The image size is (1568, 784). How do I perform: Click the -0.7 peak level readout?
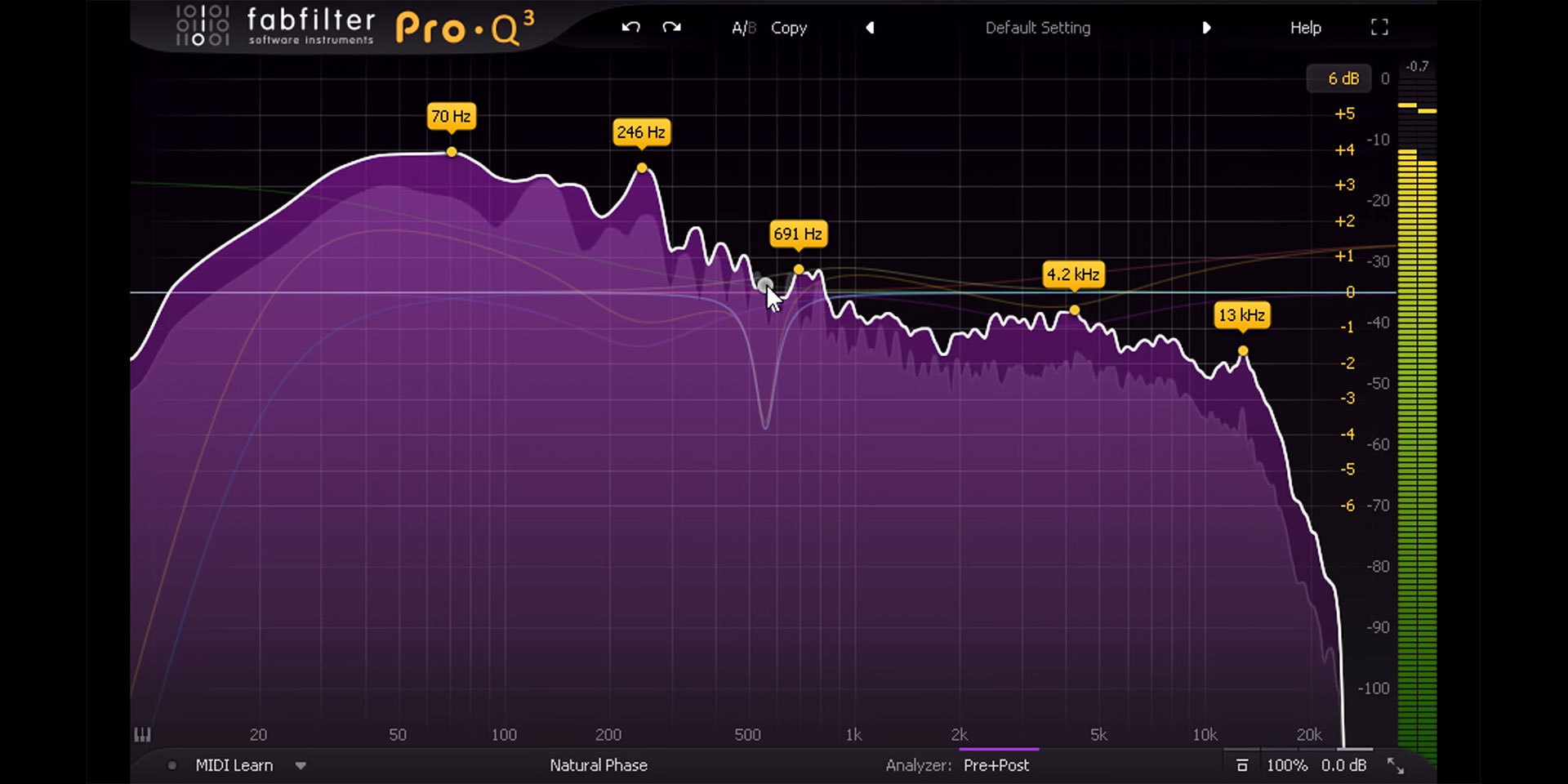click(1418, 66)
